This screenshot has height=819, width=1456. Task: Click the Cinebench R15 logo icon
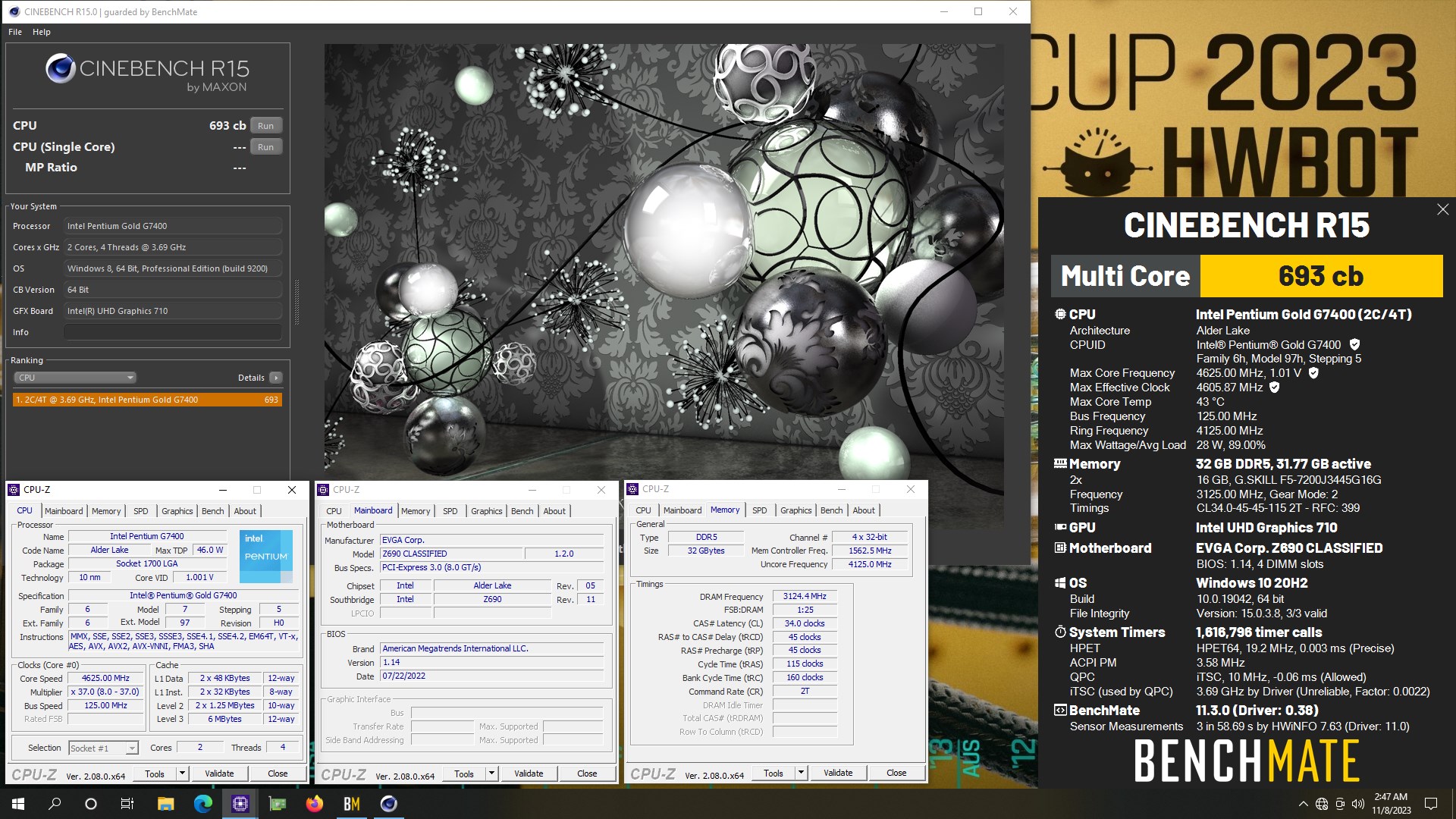(60, 69)
